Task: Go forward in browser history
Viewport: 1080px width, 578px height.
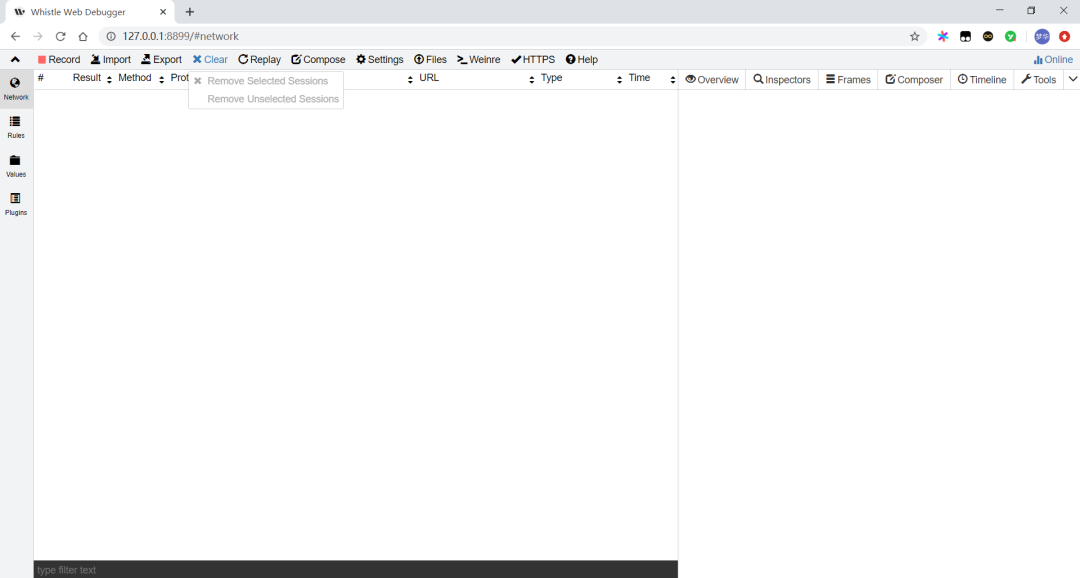Action: click(38, 37)
